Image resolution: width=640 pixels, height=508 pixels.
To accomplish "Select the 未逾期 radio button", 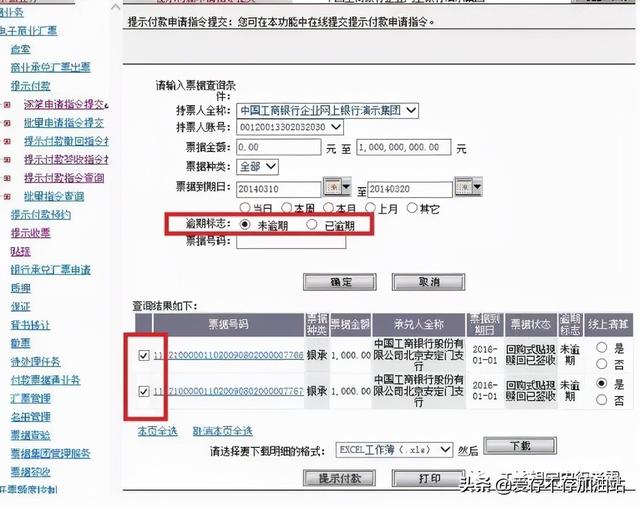I will 245,224.
